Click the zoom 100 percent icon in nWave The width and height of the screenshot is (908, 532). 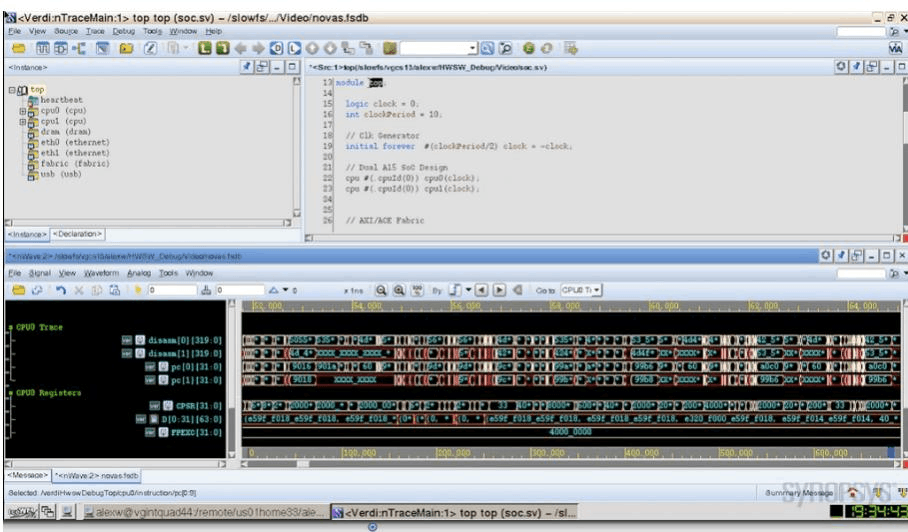[x=417, y=290]
